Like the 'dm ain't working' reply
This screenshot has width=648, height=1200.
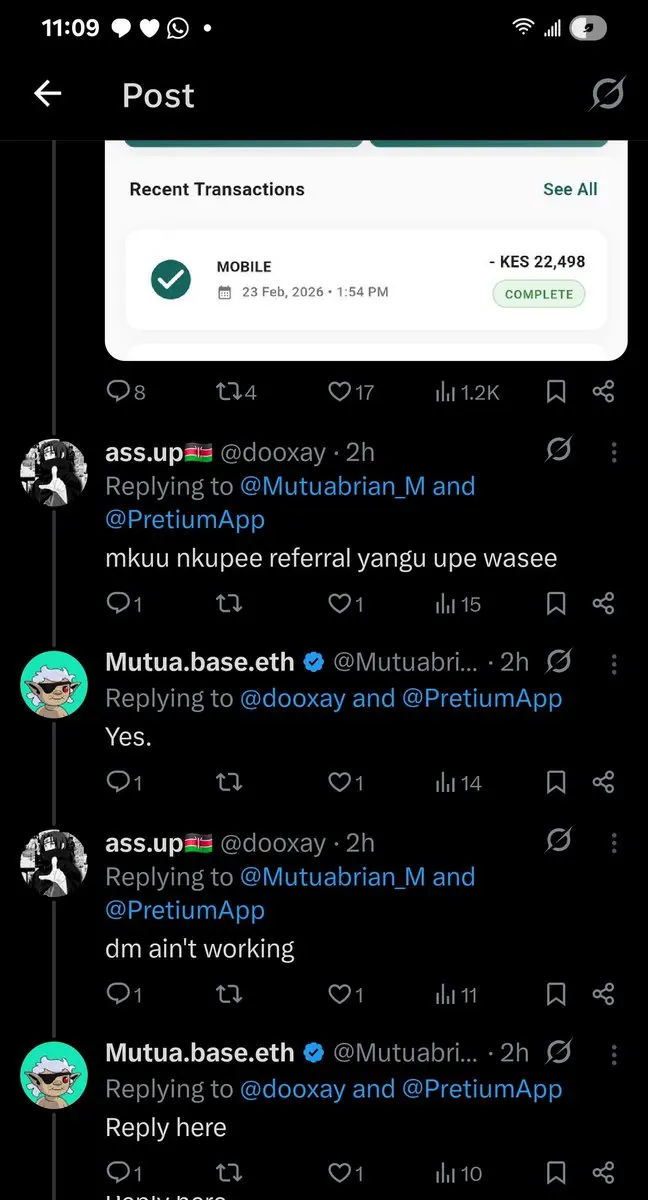(346, 994)
